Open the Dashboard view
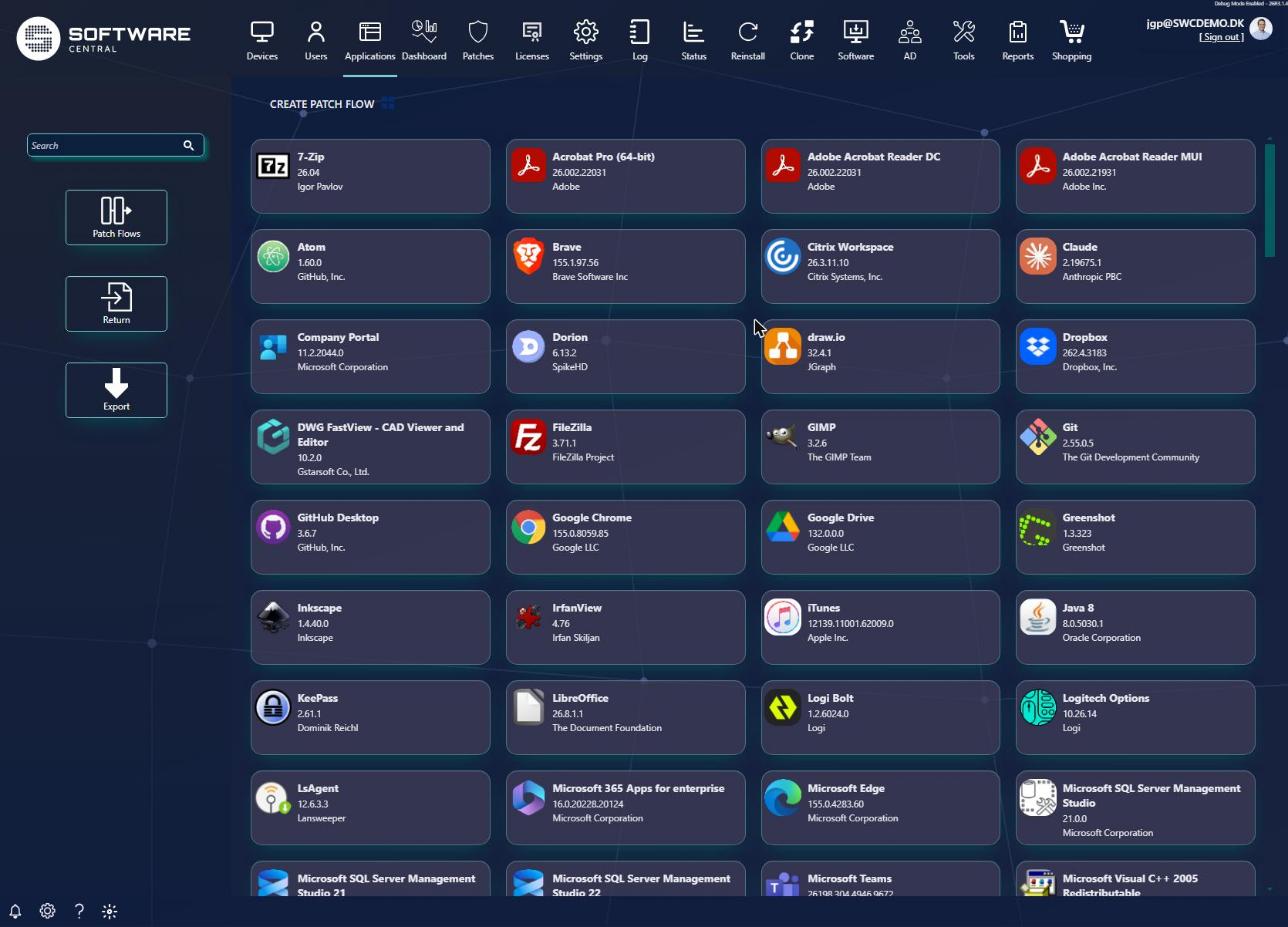1288x927 pixels. (x=424, y=41)
